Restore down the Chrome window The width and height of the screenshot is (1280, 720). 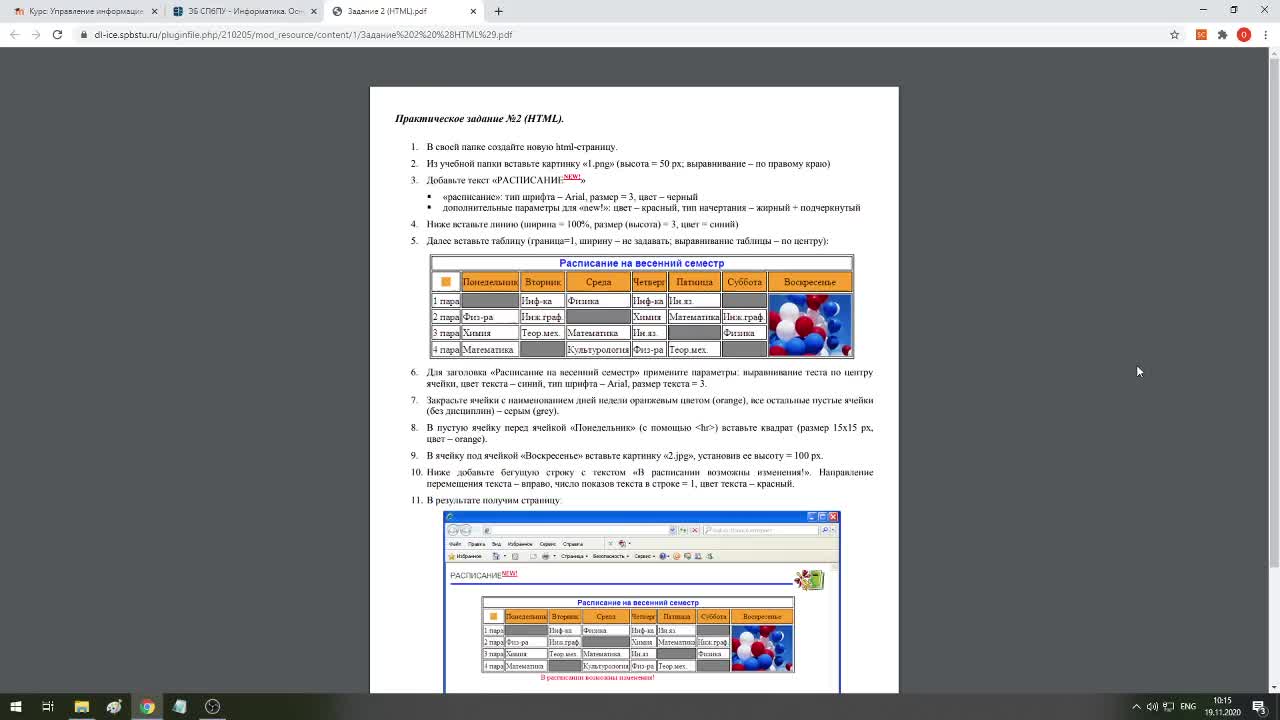pos(1234,10)
